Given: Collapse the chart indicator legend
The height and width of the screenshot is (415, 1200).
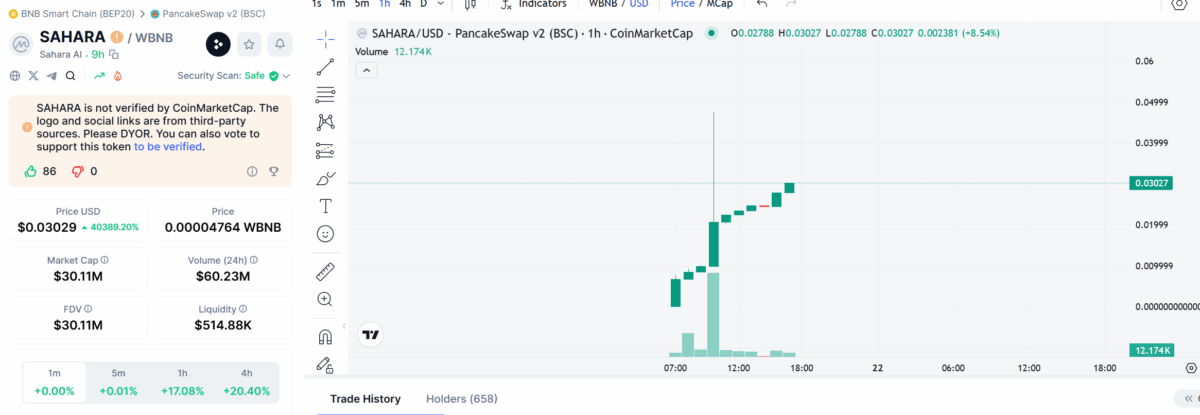Looking at the screenshot, I should point(367,70).
